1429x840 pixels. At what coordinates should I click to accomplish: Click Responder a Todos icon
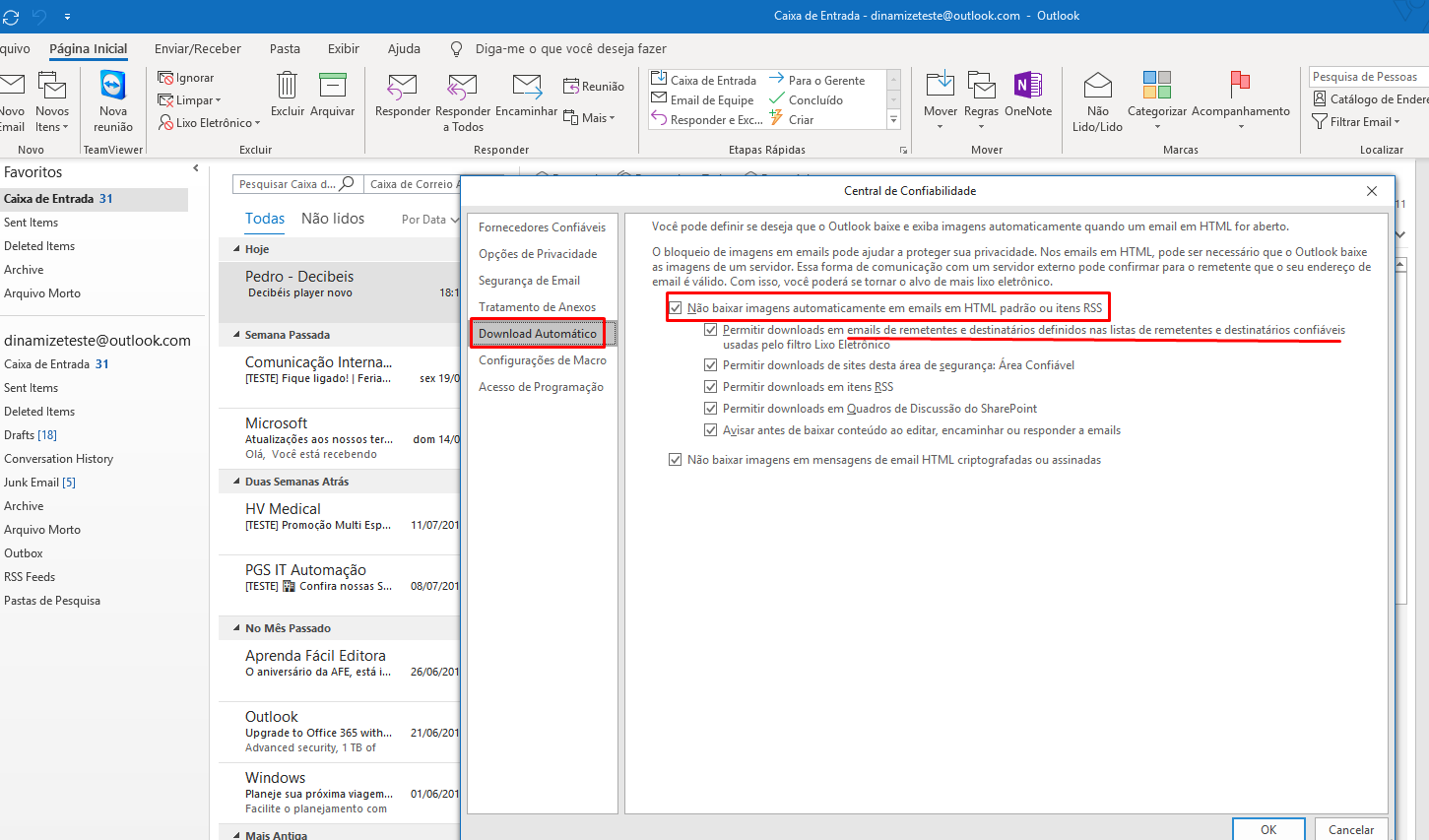pos(462,87)
